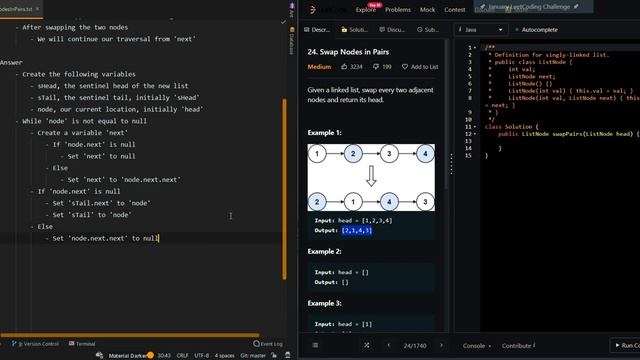The image size is (640, 360).
Task: Change the UTF-8 file encoding
Action: [202, 356]
